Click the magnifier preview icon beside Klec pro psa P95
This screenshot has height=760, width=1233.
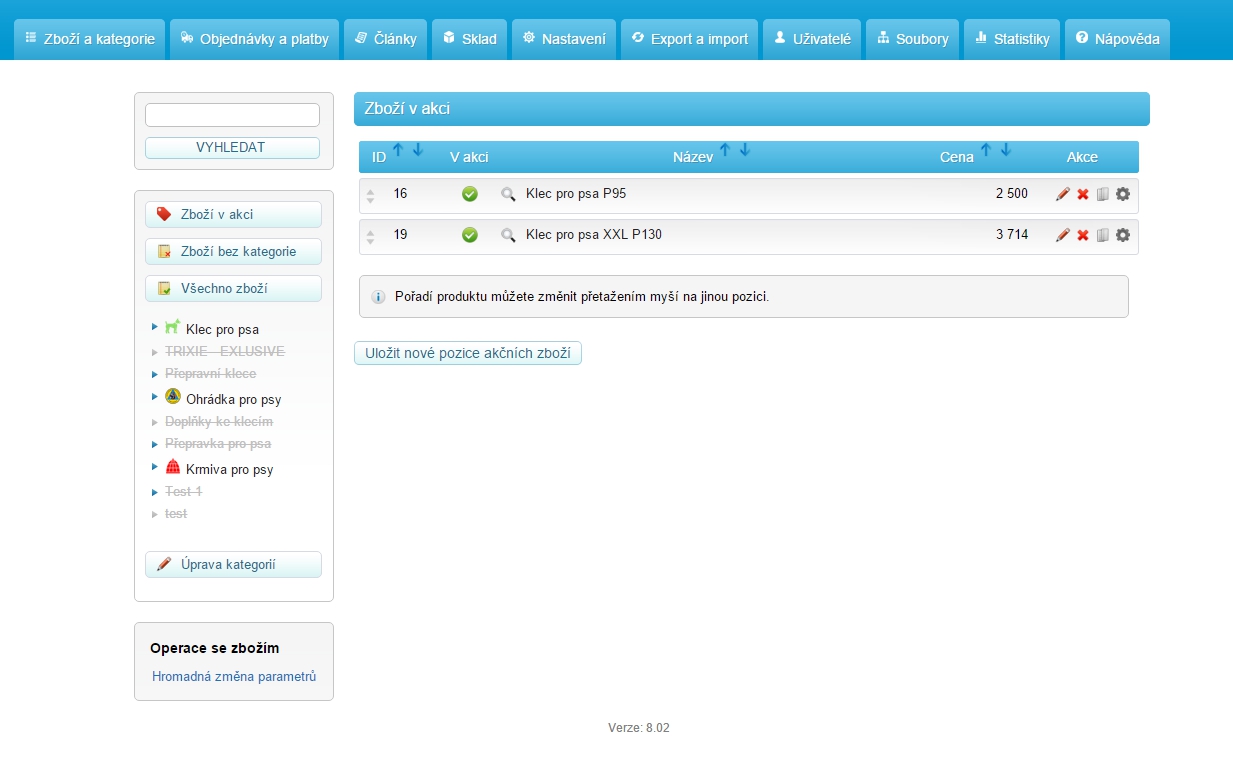pos(508,194)
